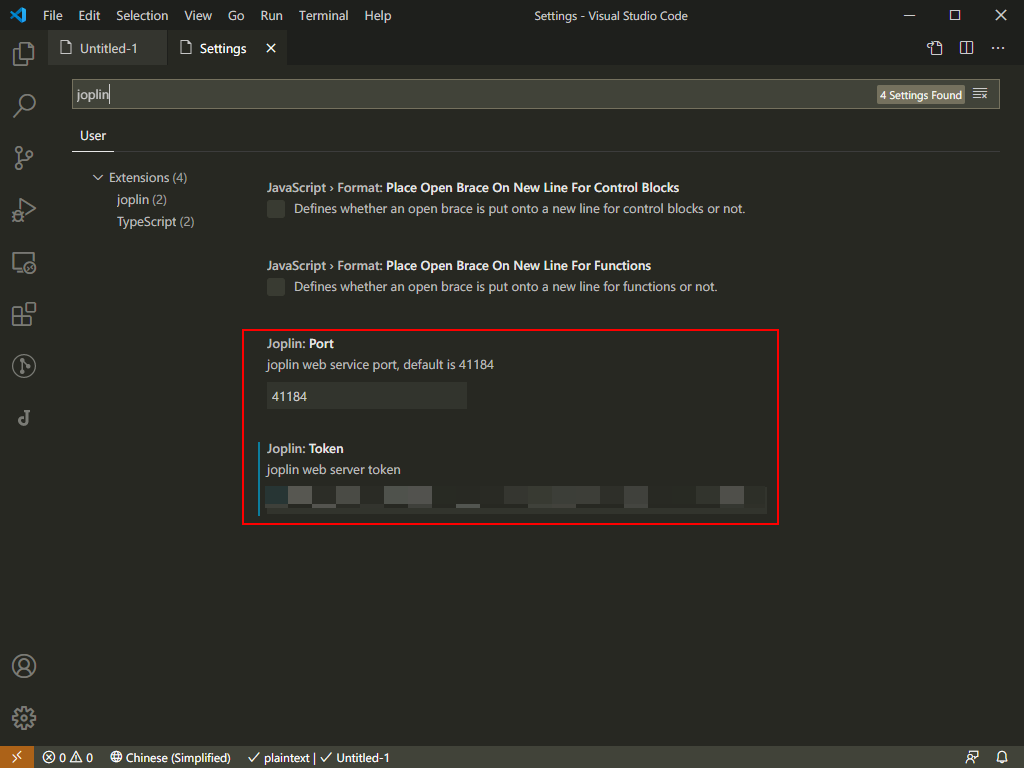Open the feedback icon in status bar
Screen dimensions: 1024x768
click(972, 758)
